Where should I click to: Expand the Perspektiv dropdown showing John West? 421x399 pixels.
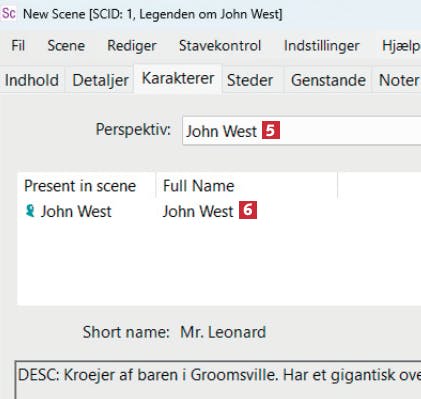[302, 130]
